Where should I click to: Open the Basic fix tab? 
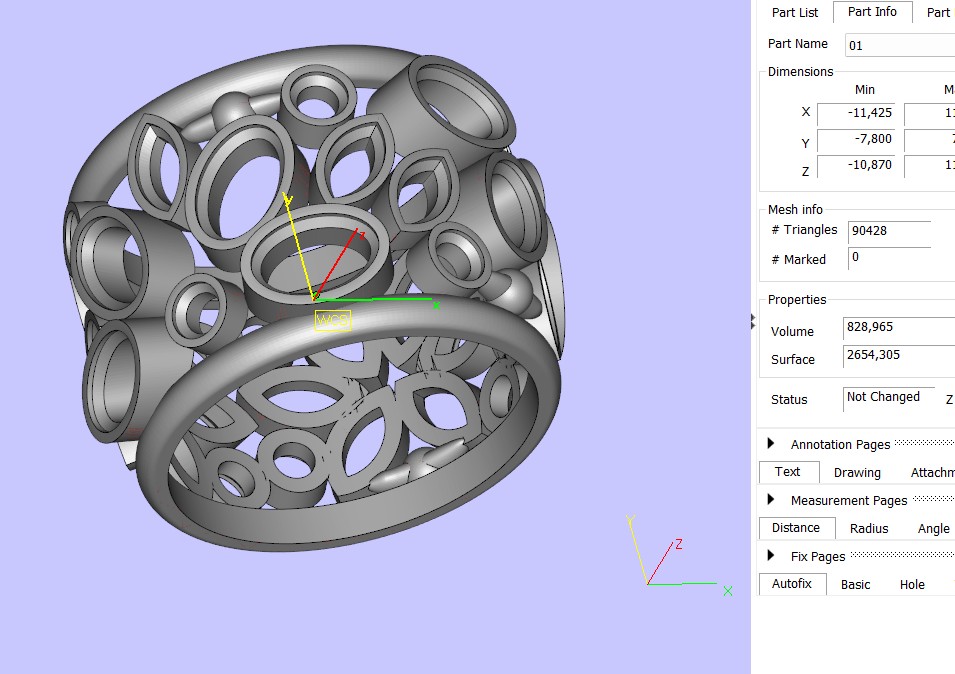point(856,584)
